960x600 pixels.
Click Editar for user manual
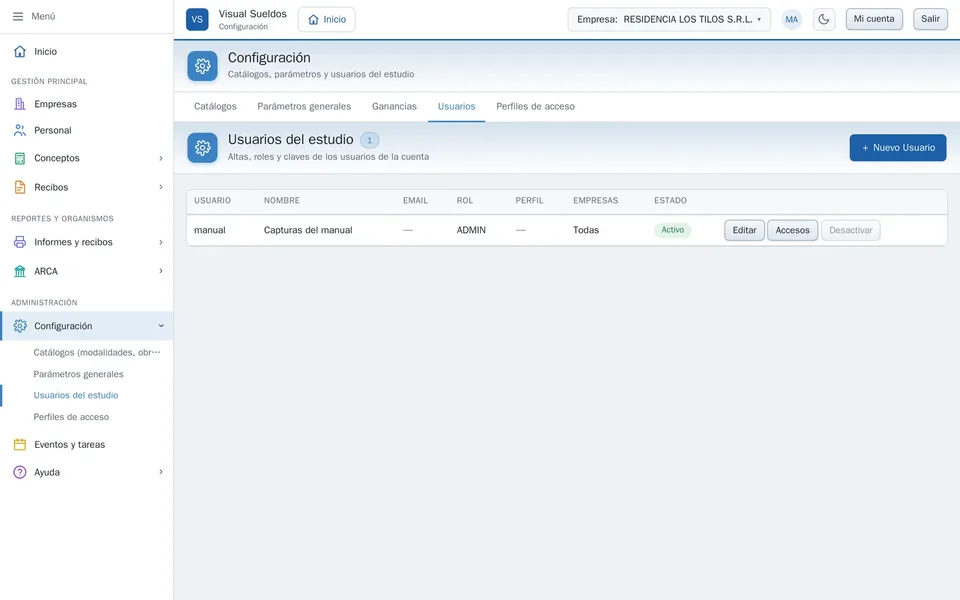[x=744, y=230]
